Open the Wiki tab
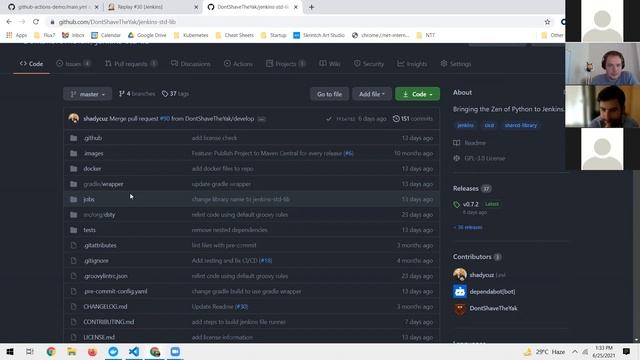 [330, 64]
